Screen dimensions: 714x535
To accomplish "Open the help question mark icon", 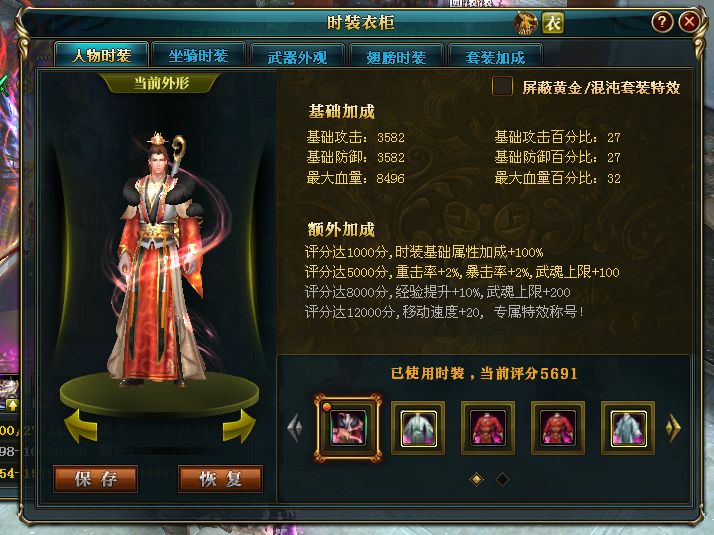I will pos(662,22).
